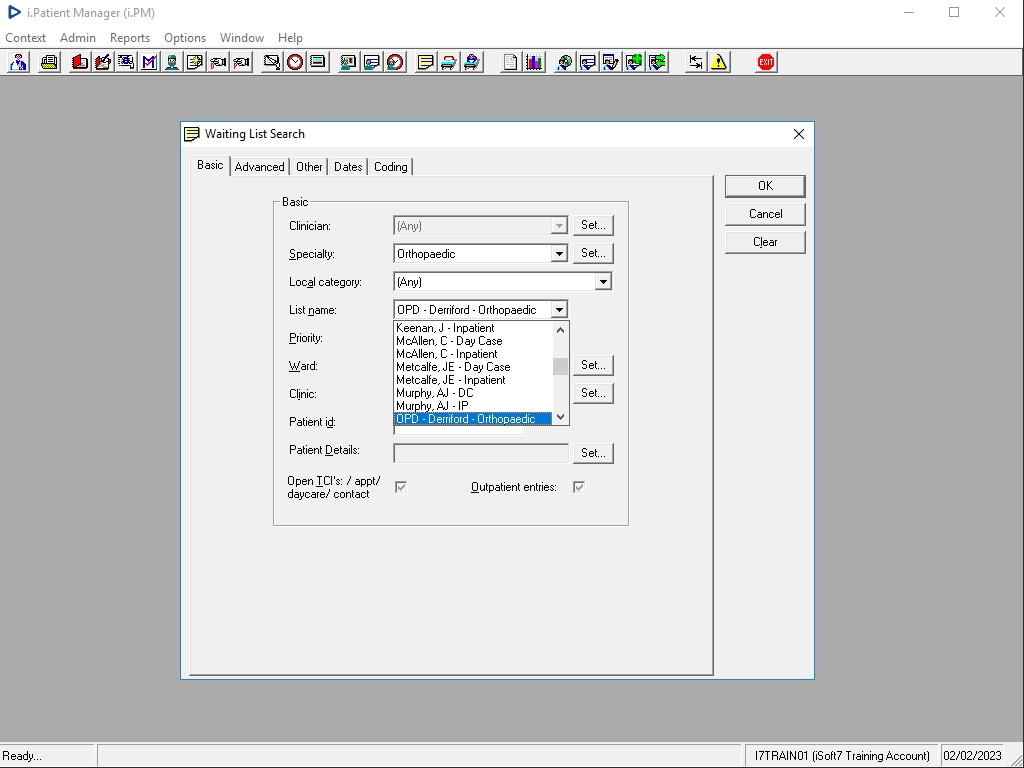Click Set... button in the Ward row
1024x768 pixels.
click(593, 365)
